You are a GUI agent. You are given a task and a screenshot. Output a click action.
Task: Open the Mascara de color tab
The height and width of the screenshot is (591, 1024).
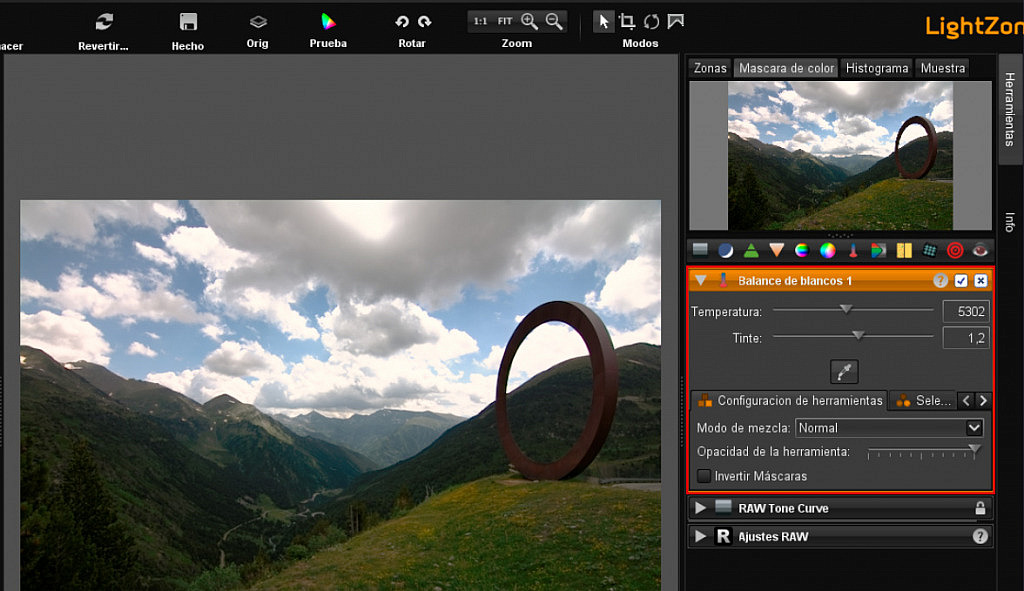[x=785, y=68]
